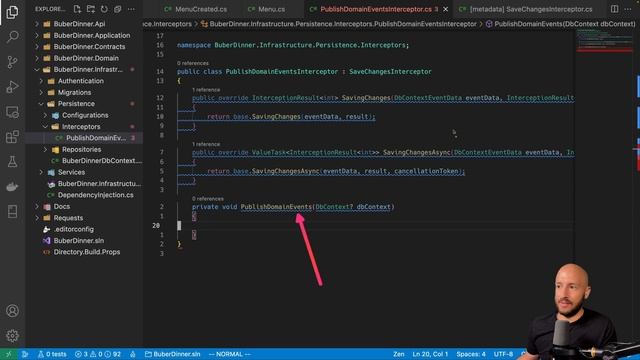Open BuberDinner.Infrastructu... project file
The image size is (640, 360).
click(99, 184)
